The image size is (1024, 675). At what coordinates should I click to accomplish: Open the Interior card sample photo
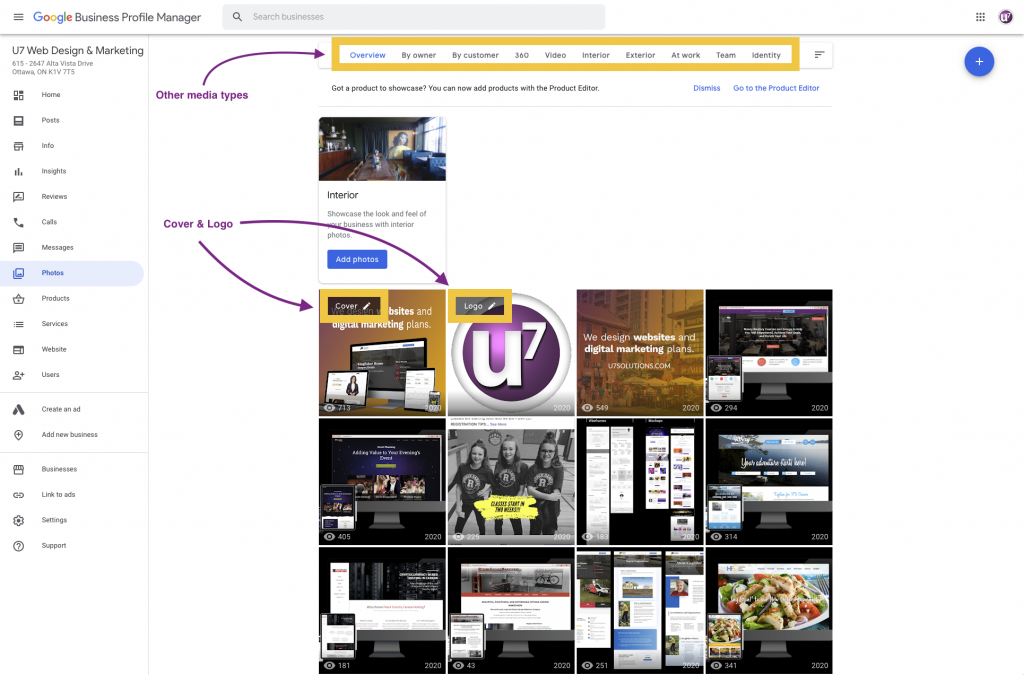(x=382, y=149)
